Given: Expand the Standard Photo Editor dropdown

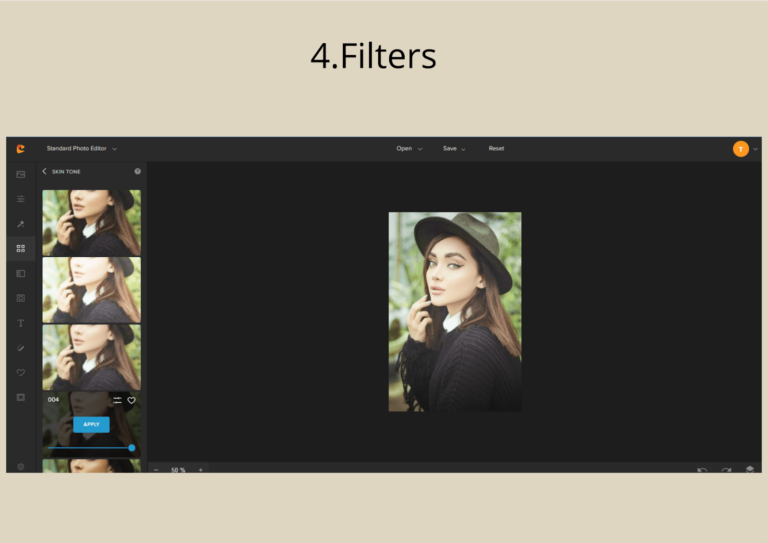Looking at the screenshot, I should click(81, 148).
